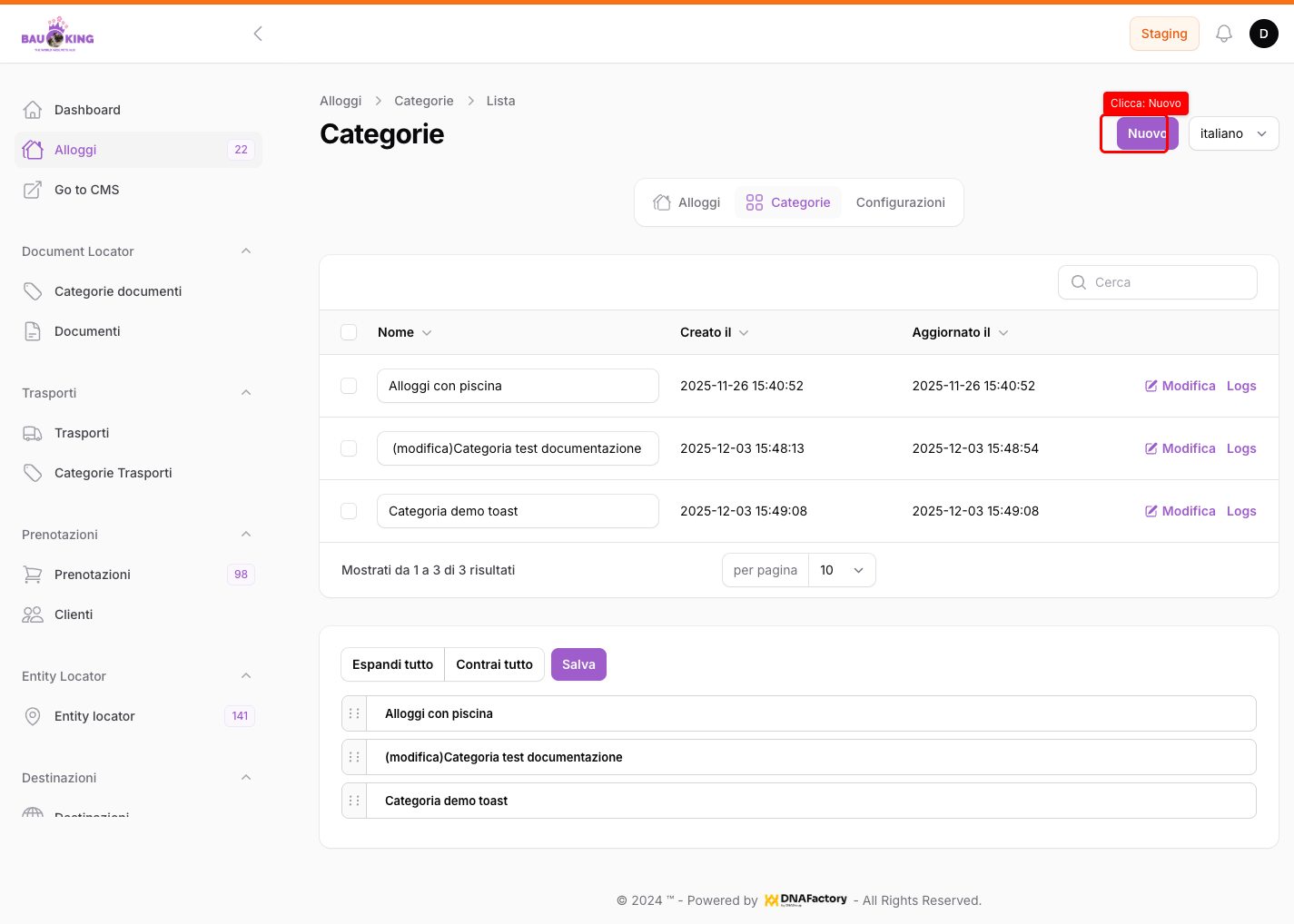This screenshot has height=924, width=1294.
Task: Switch to the Configurazioni tab
Action: (x=900, y=202)
